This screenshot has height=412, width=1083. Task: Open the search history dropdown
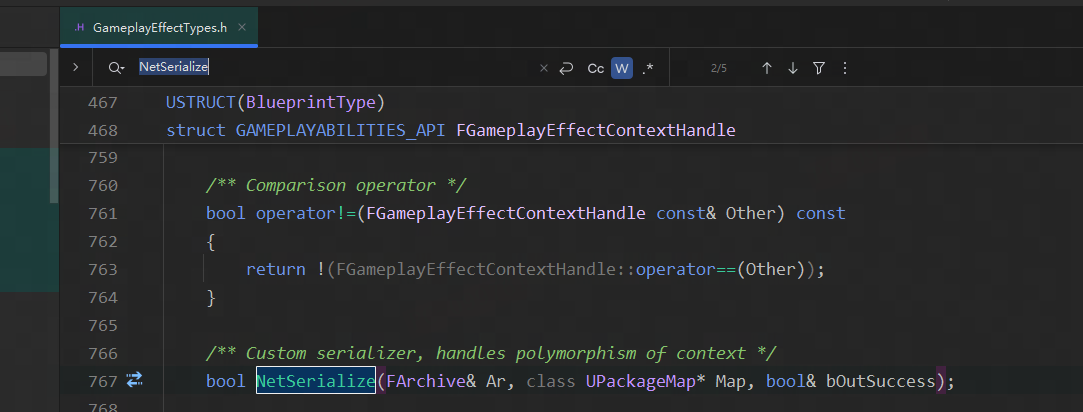point(117,68)
